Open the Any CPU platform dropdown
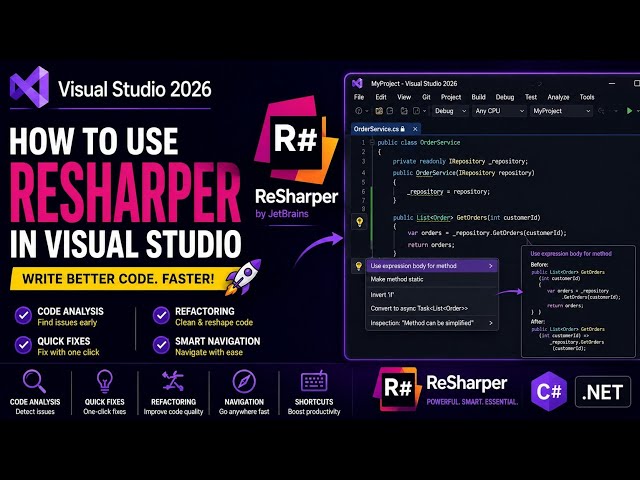This screenshot has height=480, width=640. point(499,111)
